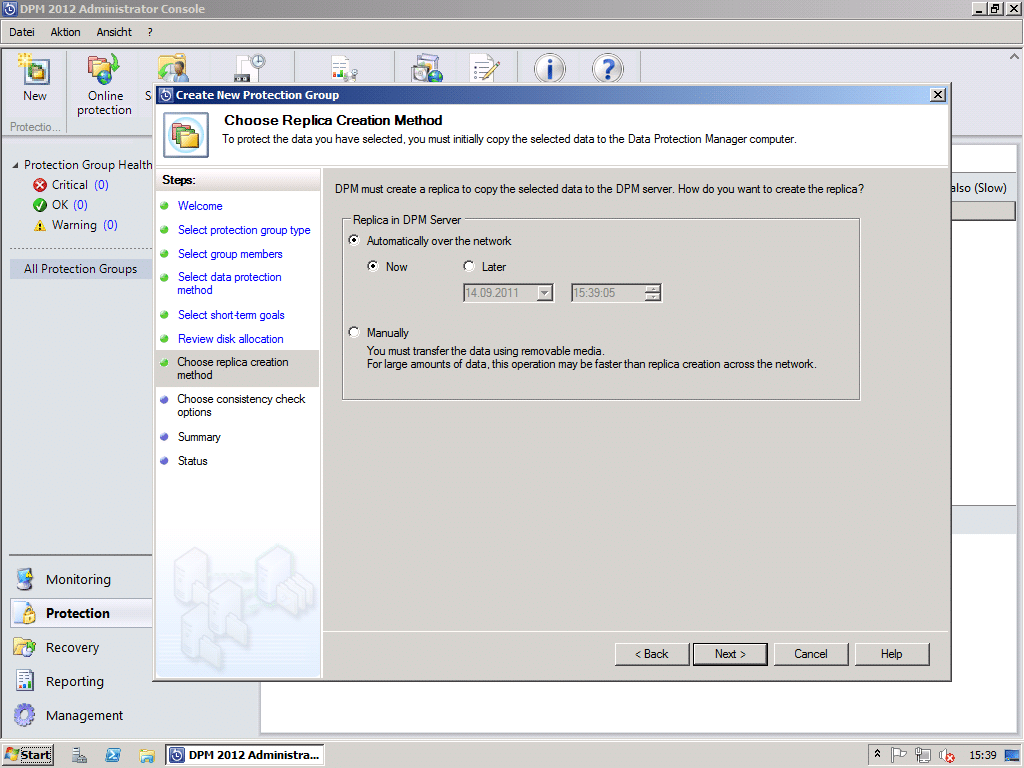Launch PowerShell from the taskbar

pos(113,755)
